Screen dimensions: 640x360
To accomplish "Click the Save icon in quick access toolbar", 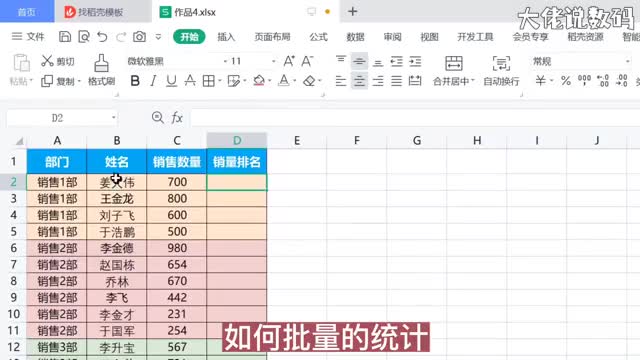I will [64, 37].
